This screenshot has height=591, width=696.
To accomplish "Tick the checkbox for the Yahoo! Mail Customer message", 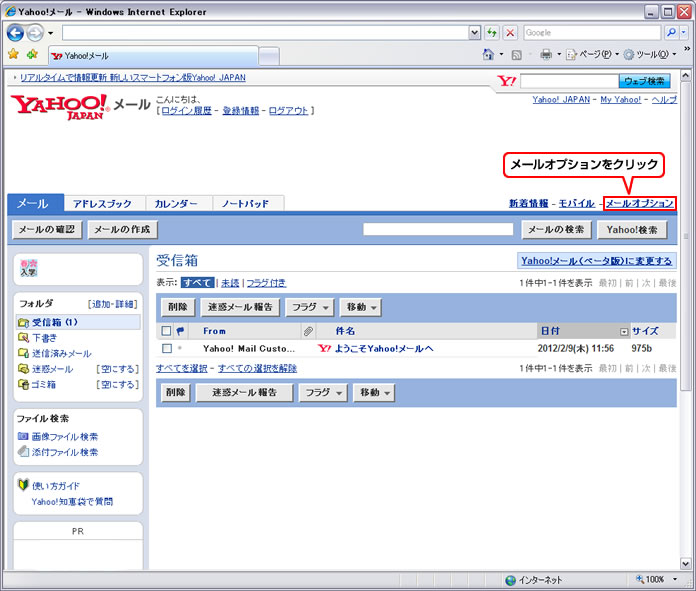I will (167, 349).
